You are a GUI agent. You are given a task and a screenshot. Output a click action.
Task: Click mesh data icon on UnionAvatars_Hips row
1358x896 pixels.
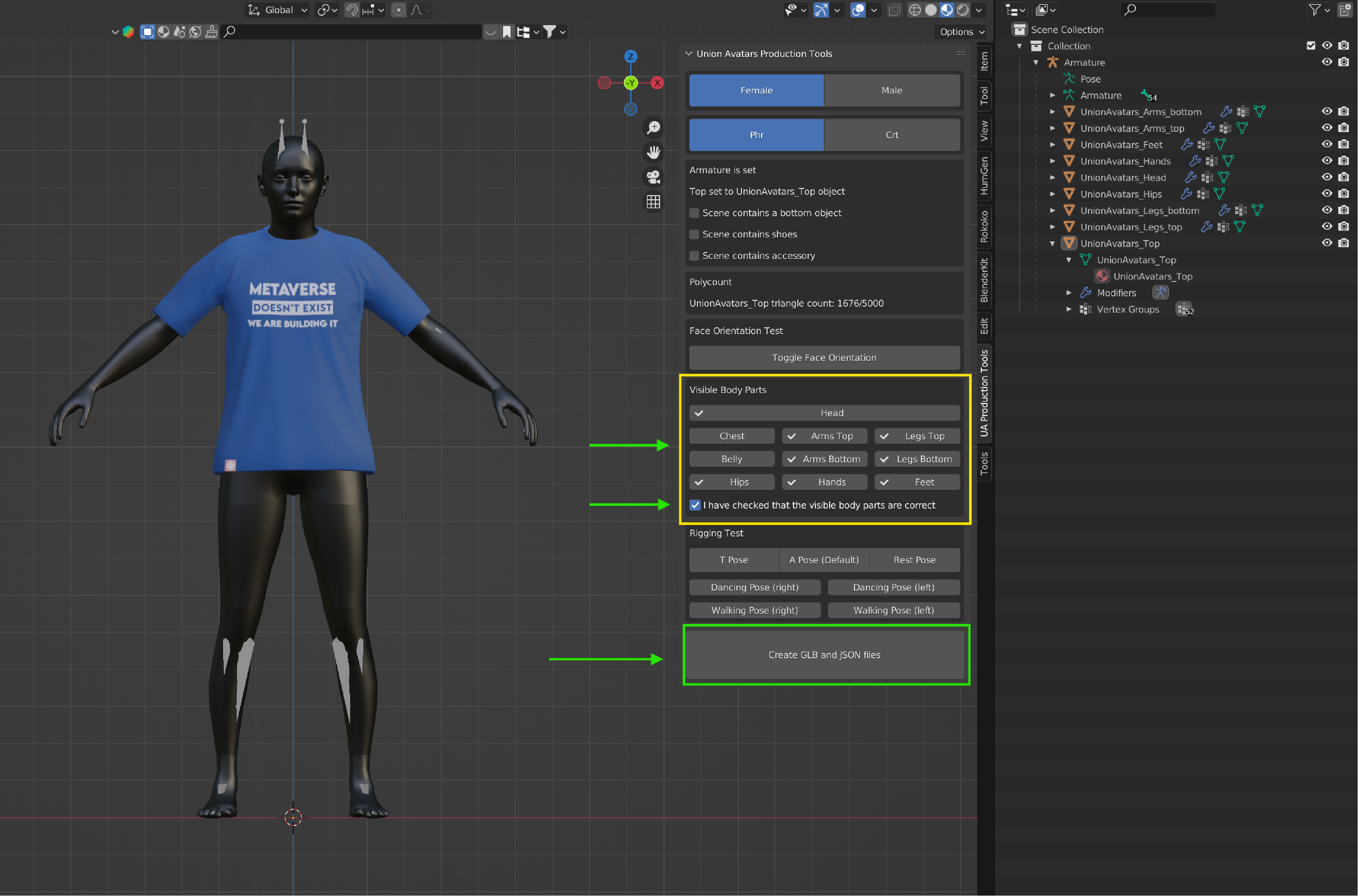click(1219, 194)
